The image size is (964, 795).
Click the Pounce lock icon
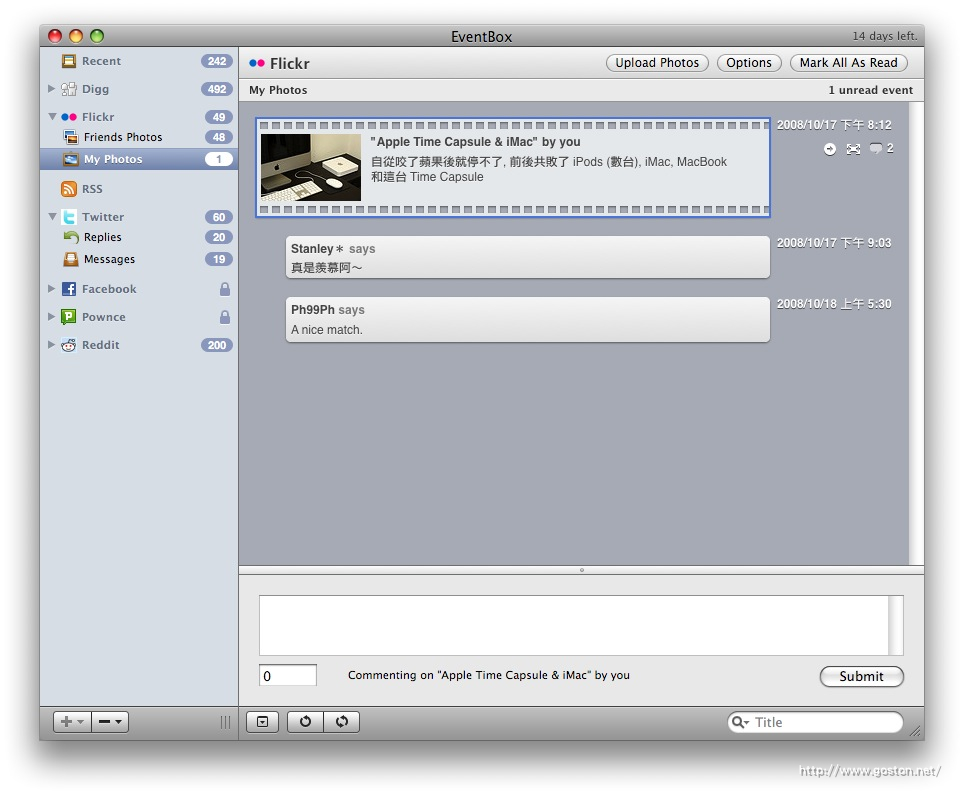pos(225,317)
